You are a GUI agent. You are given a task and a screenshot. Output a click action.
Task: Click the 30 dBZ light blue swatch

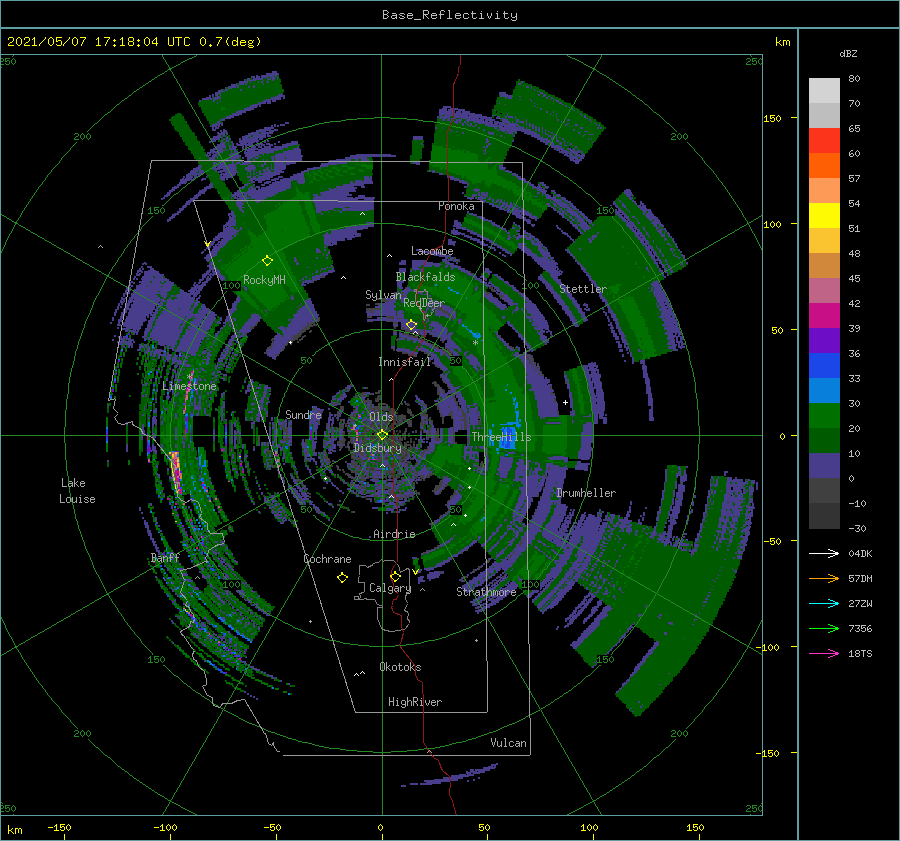(x=824, y=390)
